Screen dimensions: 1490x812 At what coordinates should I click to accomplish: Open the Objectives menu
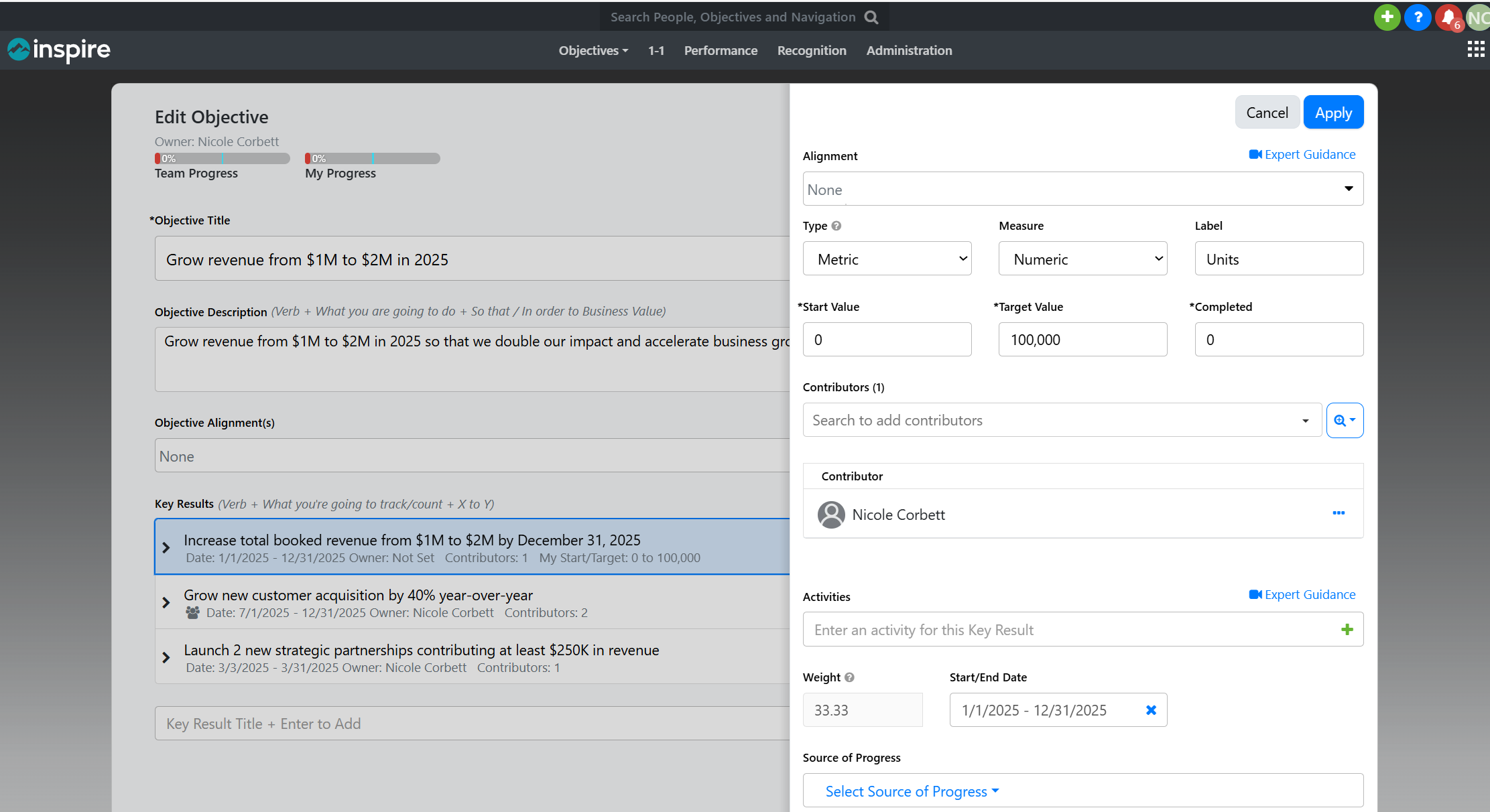click(x=593, y=50)
